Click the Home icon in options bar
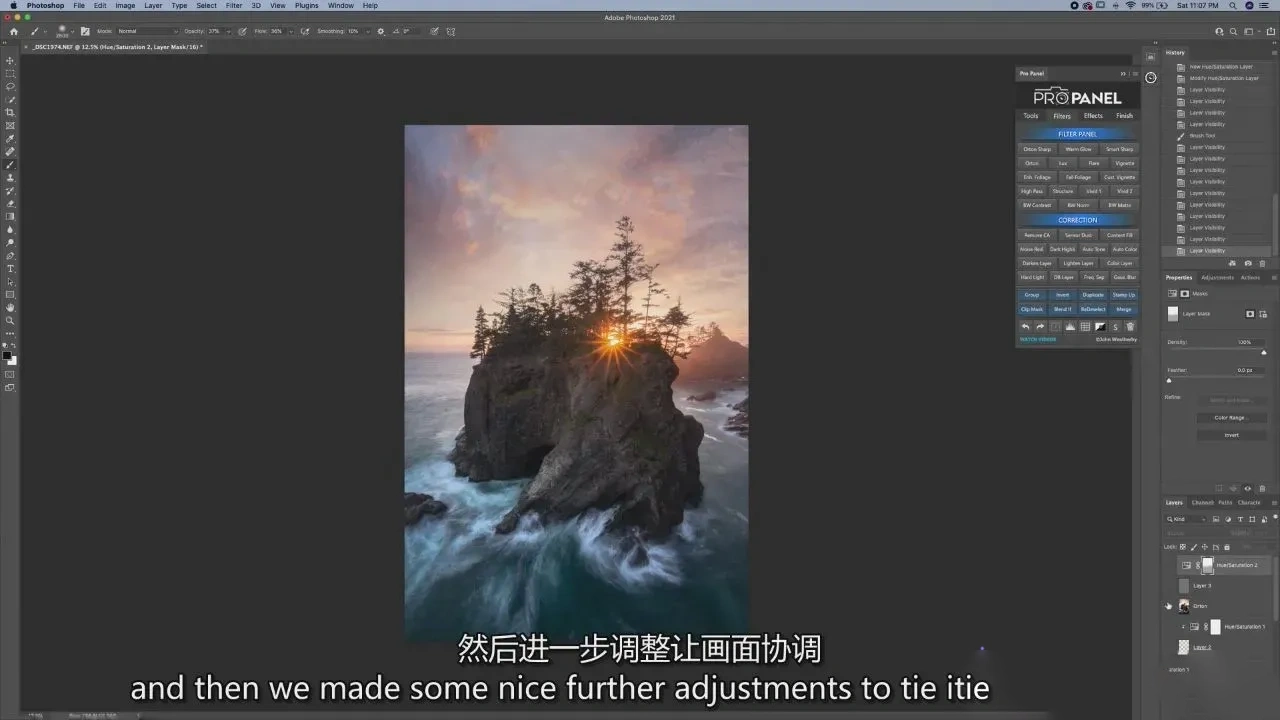The image size is (1280, 720). coord(14,32)
